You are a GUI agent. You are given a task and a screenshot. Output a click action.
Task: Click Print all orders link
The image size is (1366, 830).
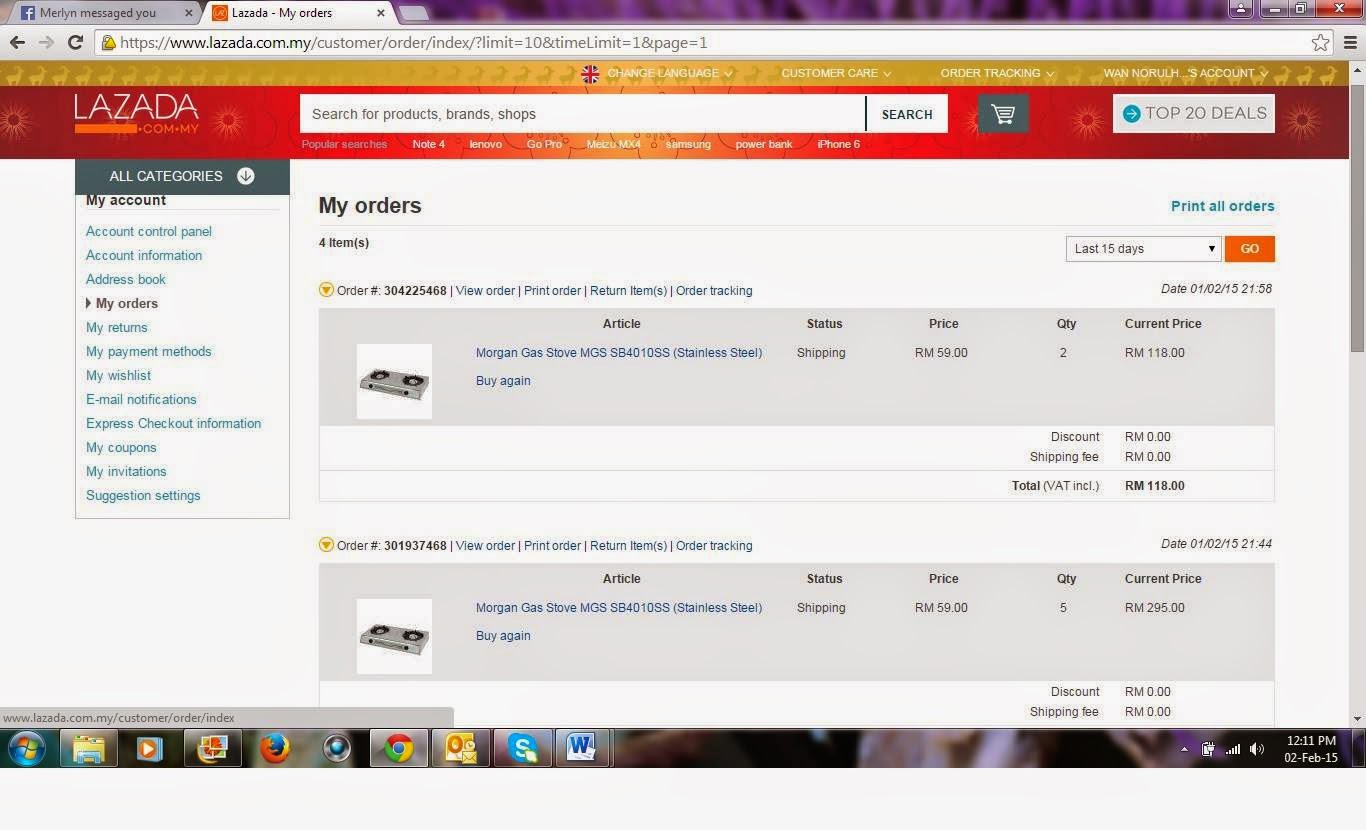1223,206
